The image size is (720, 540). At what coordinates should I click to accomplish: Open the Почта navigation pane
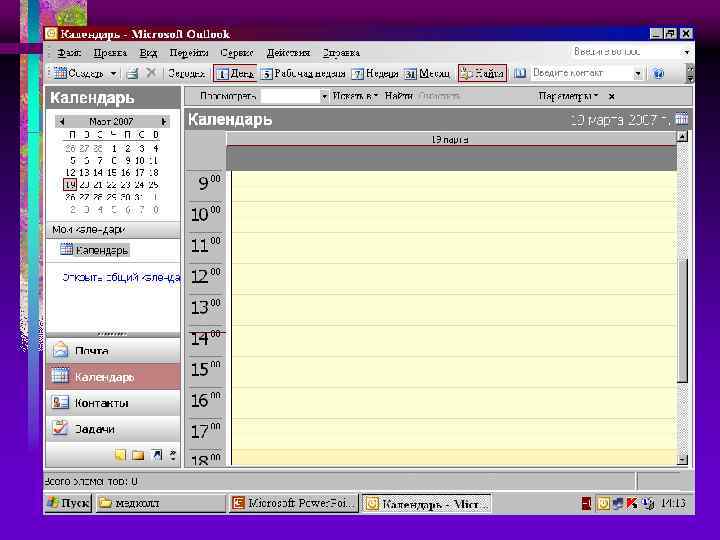[x=113, y=351]
